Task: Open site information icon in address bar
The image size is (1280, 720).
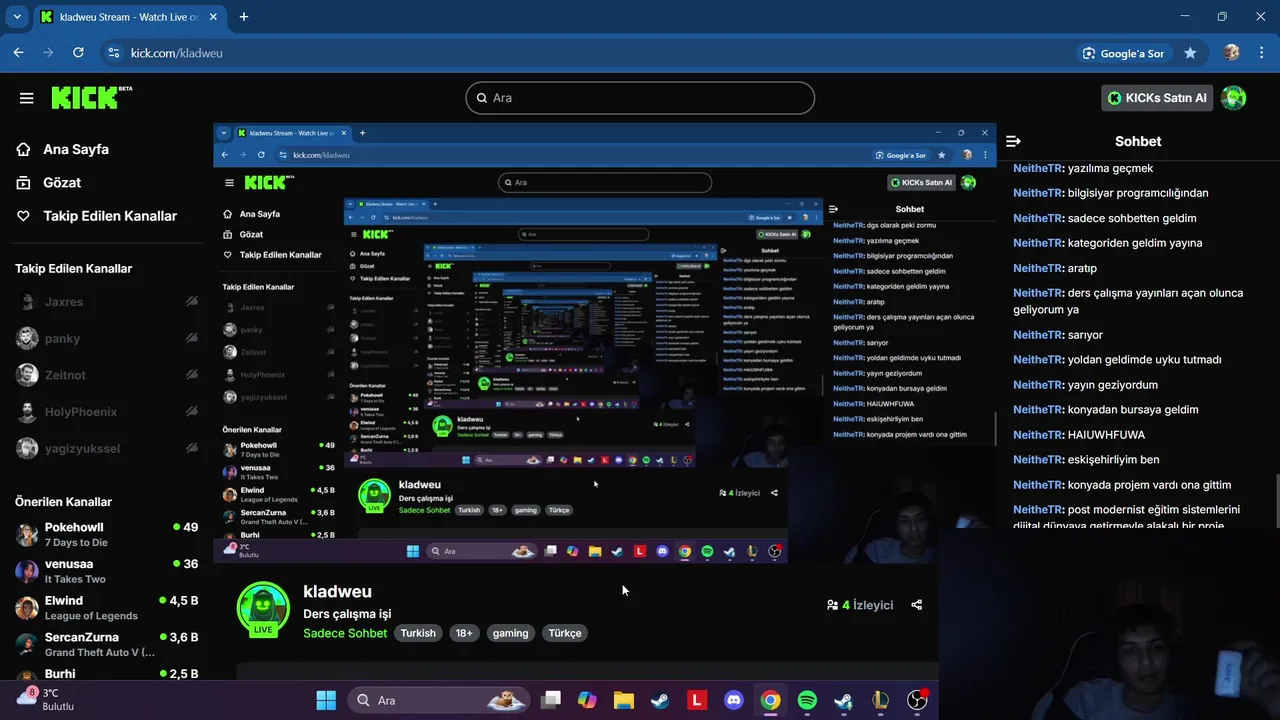Action: [114, 53]
